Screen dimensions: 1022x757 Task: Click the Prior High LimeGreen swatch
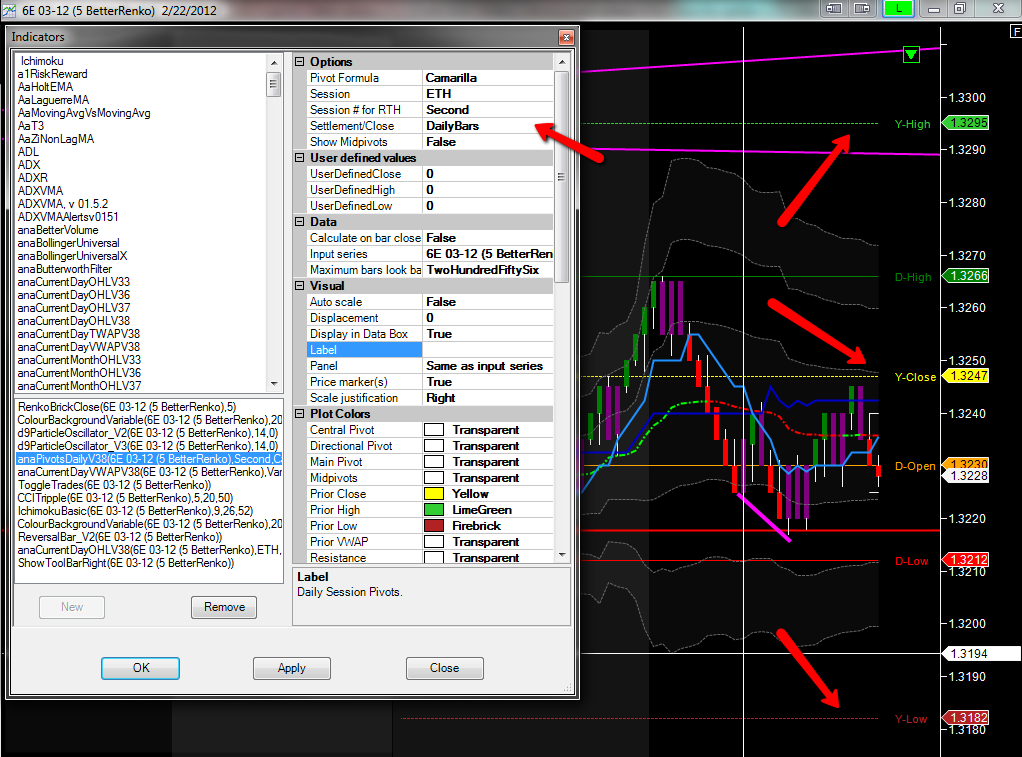434,510
